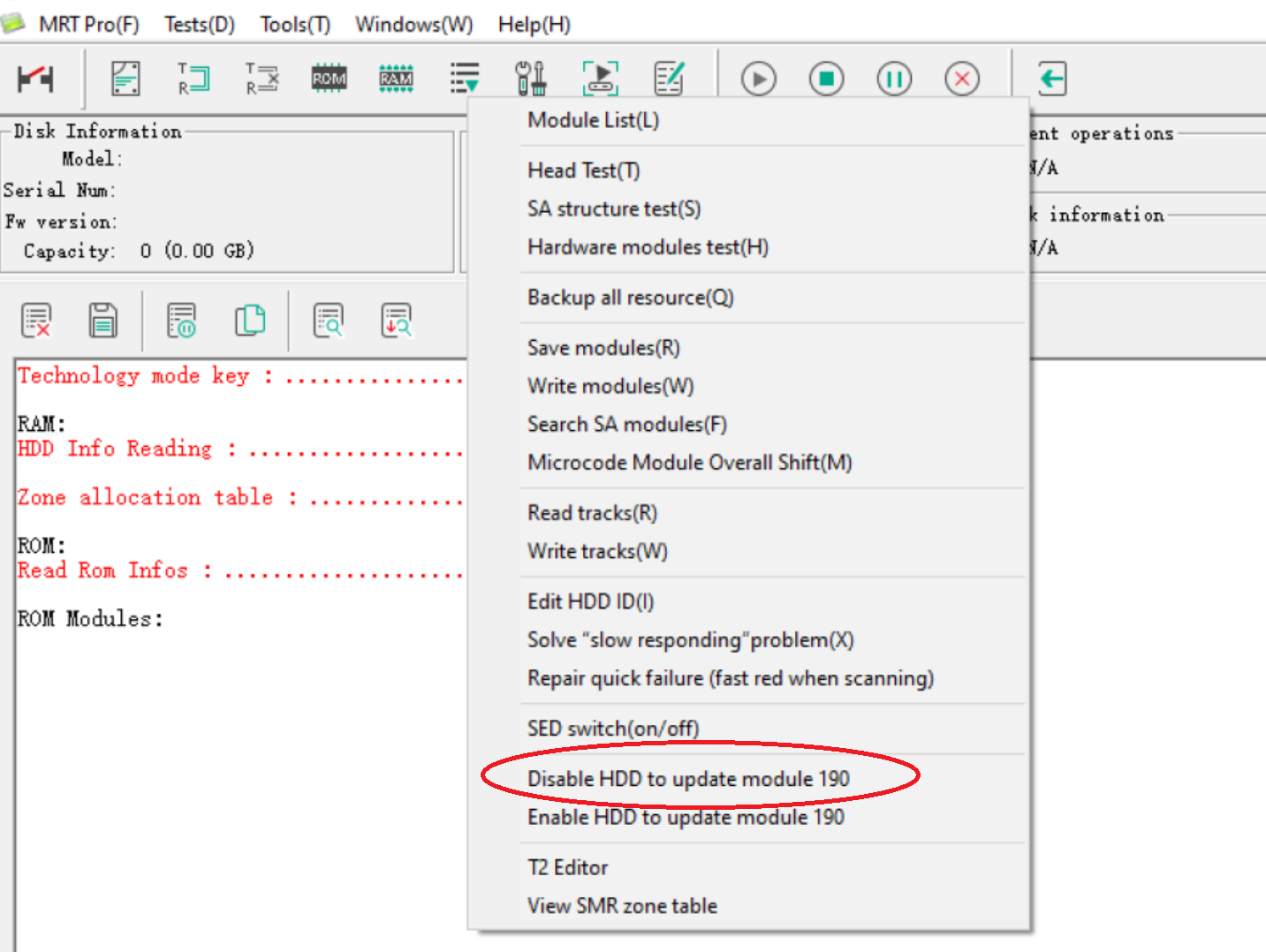Viewport: 1266px width, 952px height.
Task: Click the 'HDD Info Reading' log line
Action: [241, 449]
